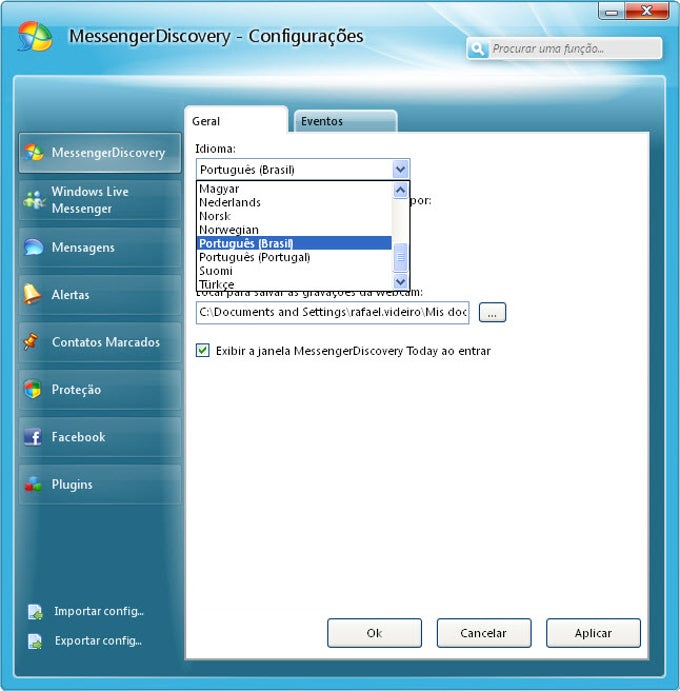The height and width of the screenshot is (691, 680).
Task: Click the Ok button
Action: click(x=374, y=633)
